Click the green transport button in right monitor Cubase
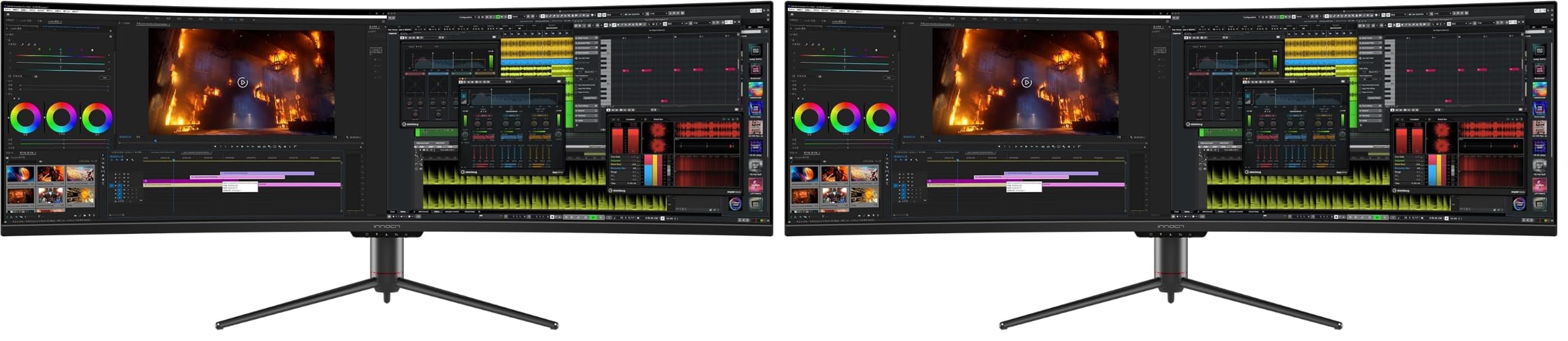Image resolution: width=1568 pixels, height=341 pixels. (1376, 217)
